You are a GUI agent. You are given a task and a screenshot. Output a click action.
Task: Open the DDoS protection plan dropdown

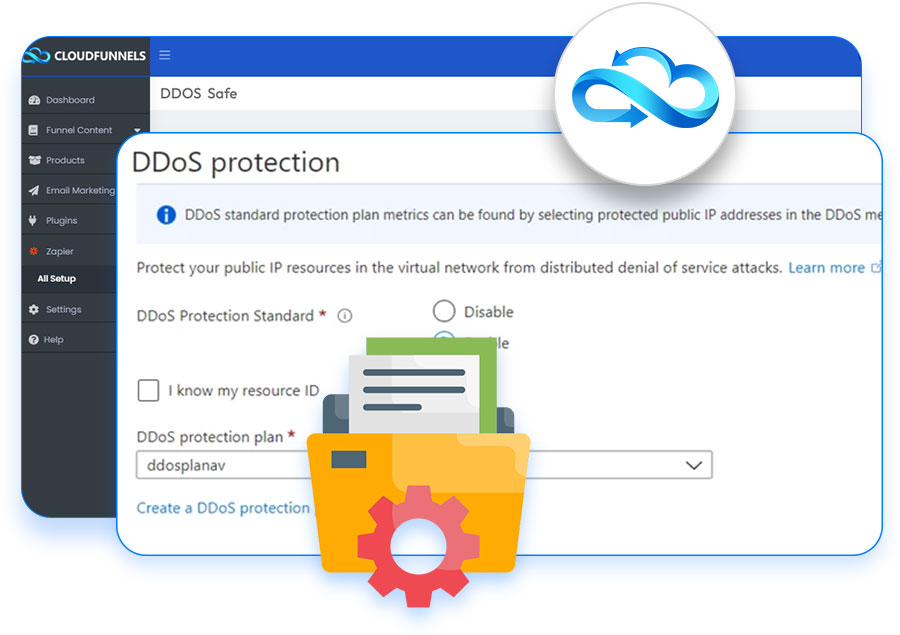click(x=692, y=465)
